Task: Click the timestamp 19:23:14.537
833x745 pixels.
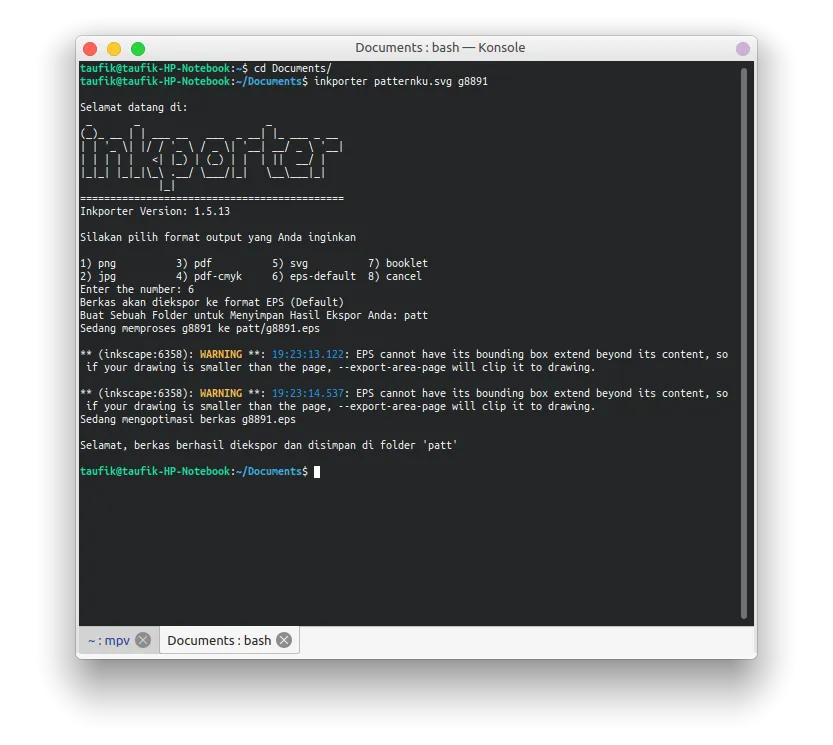Action: [308, 393]
